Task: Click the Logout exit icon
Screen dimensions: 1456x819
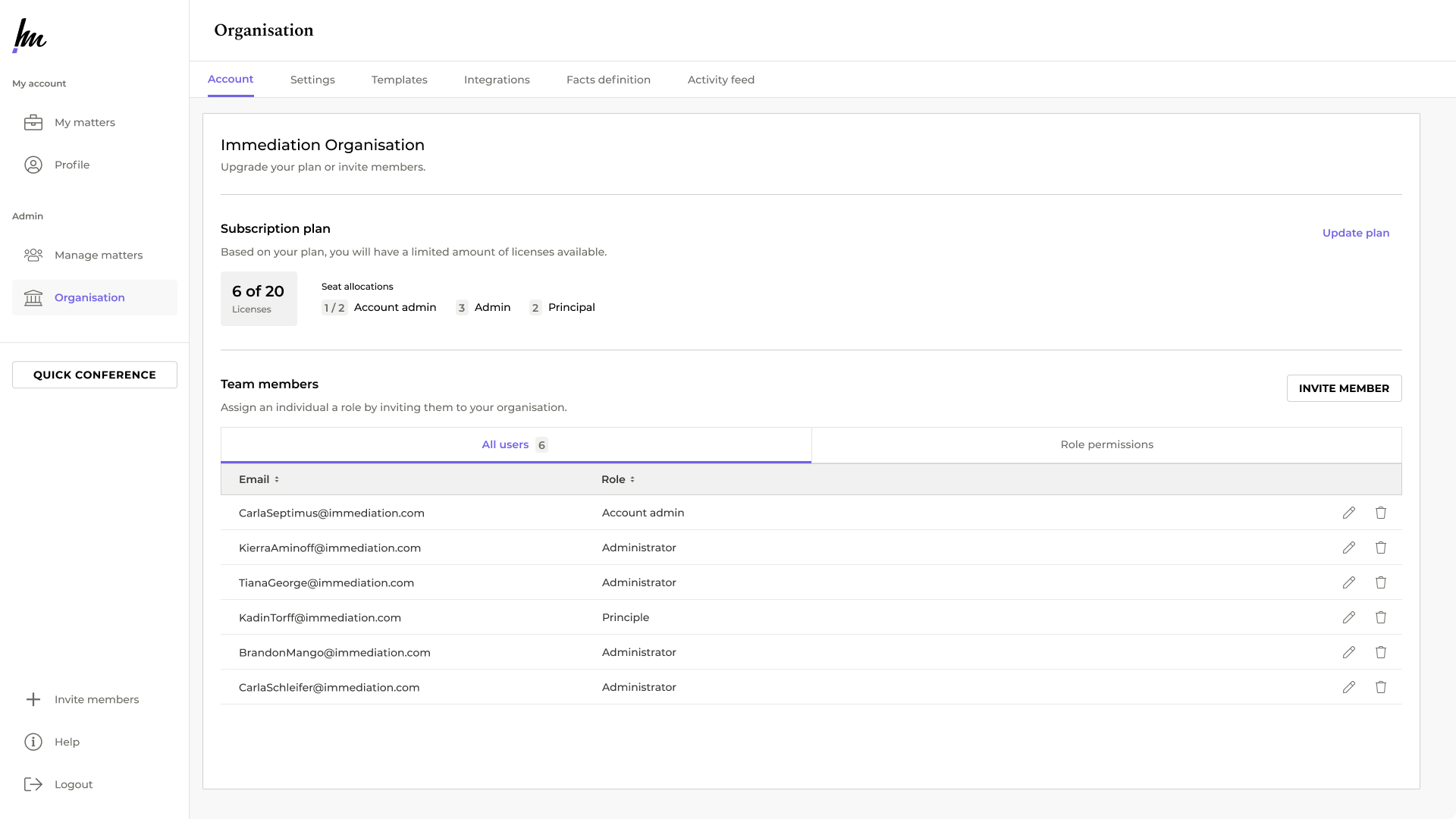Action: click(x=33, y=784)
